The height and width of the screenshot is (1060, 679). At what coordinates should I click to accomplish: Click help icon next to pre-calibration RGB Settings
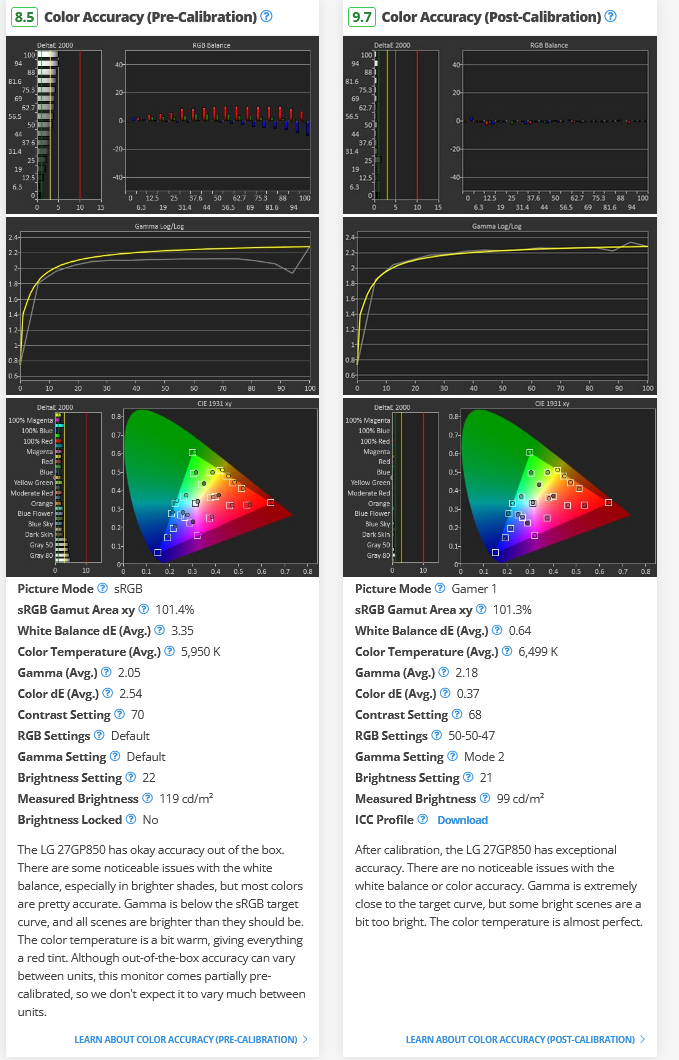coord(99,735)
